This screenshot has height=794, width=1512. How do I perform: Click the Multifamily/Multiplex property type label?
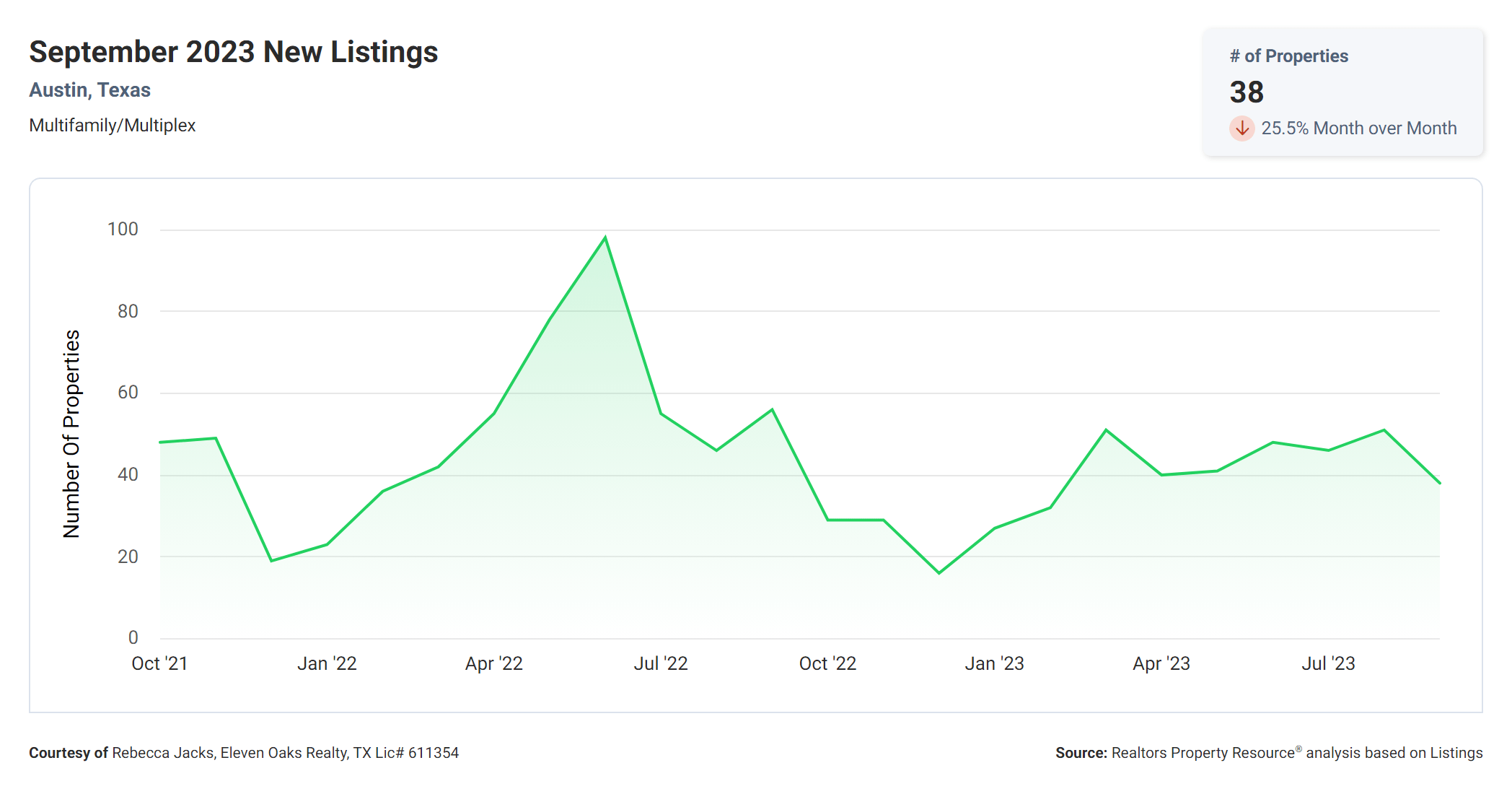[112, 126]
